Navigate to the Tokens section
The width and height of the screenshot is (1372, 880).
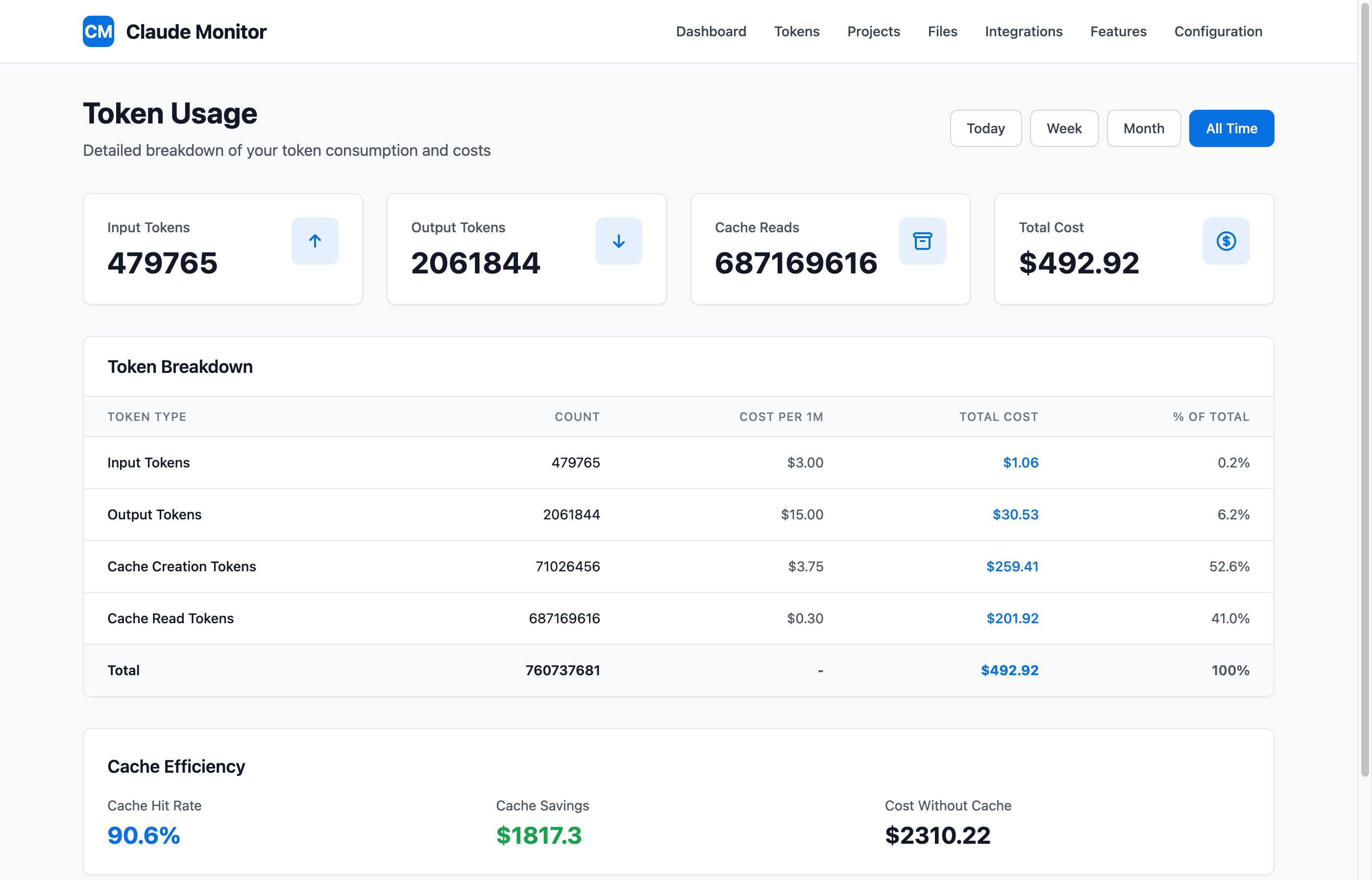[x=797, y=31]
